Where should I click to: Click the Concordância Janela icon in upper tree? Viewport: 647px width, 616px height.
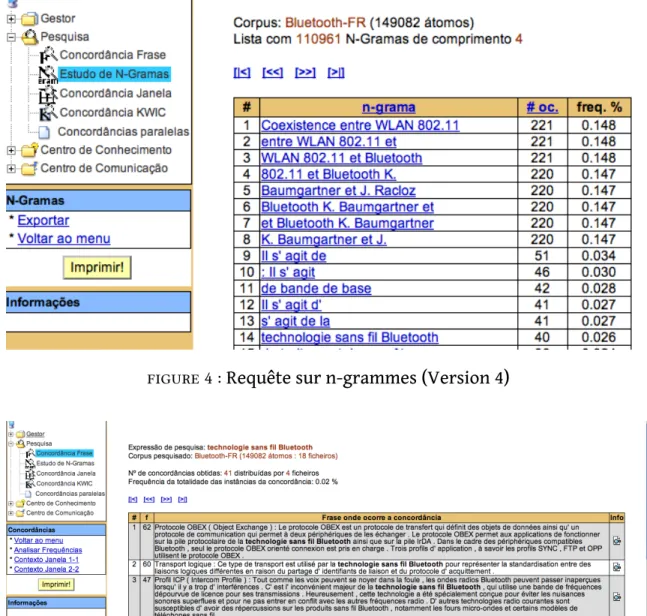tap(48, 94)
